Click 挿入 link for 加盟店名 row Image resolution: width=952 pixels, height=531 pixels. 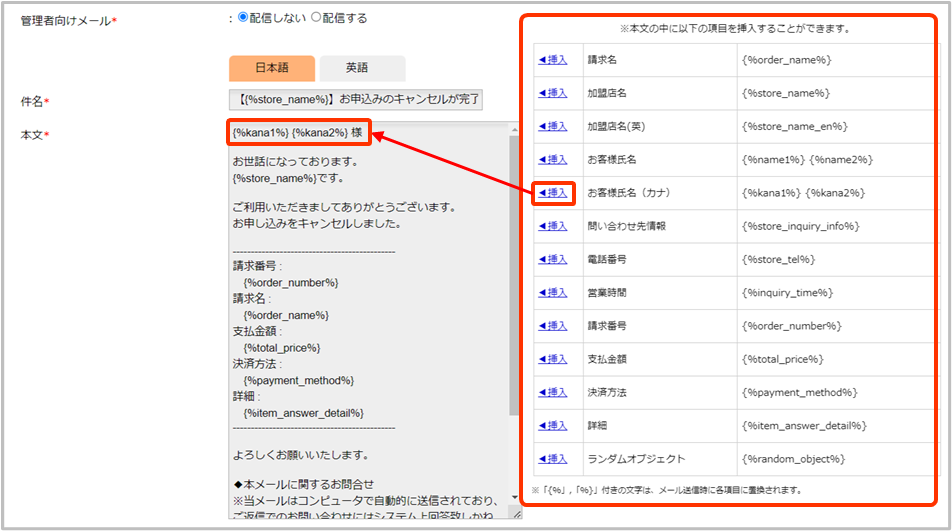553,93
